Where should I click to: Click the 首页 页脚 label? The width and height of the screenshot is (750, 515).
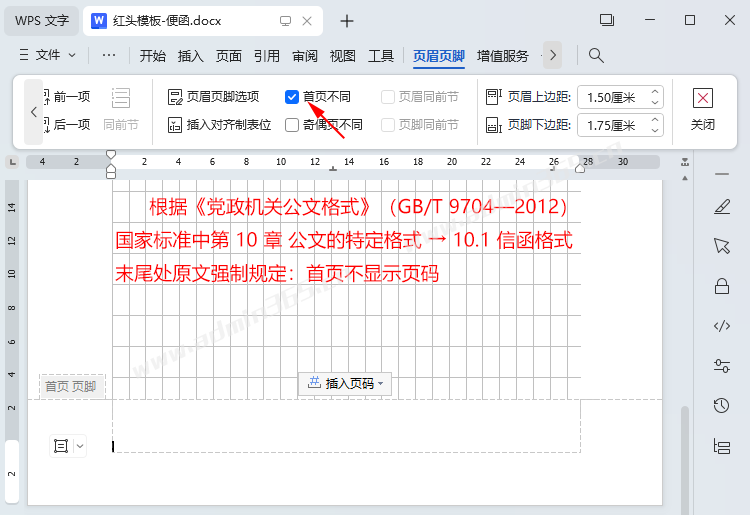click(70, 386)
